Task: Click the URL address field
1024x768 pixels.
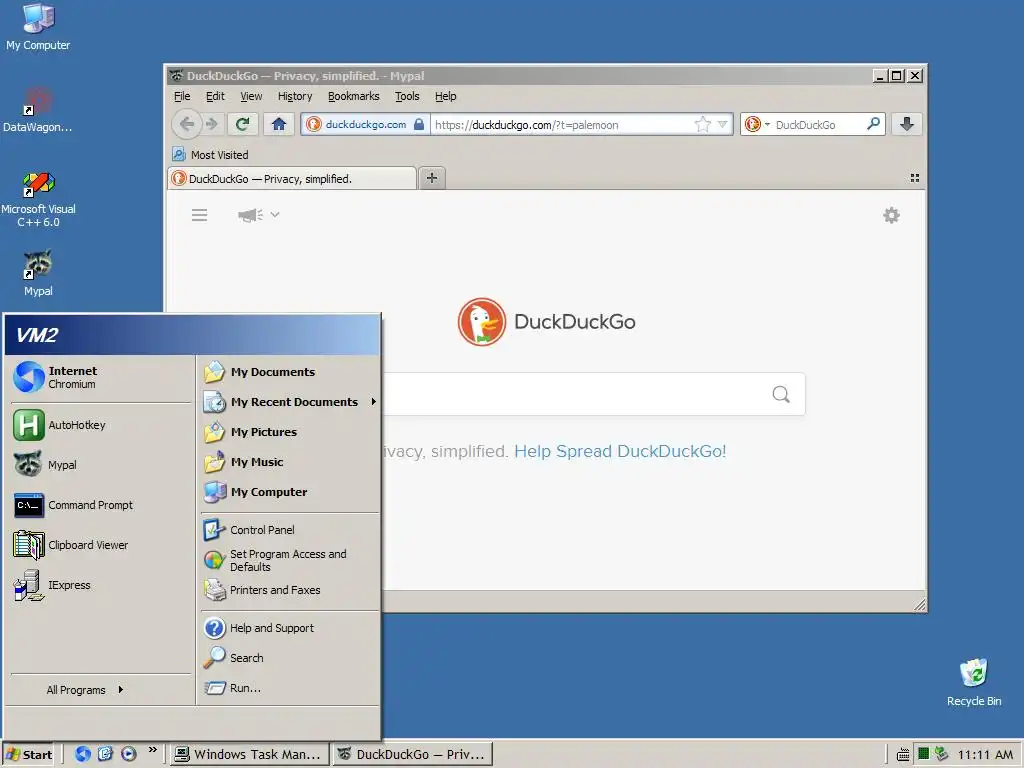Action: (x=562, y=124)
